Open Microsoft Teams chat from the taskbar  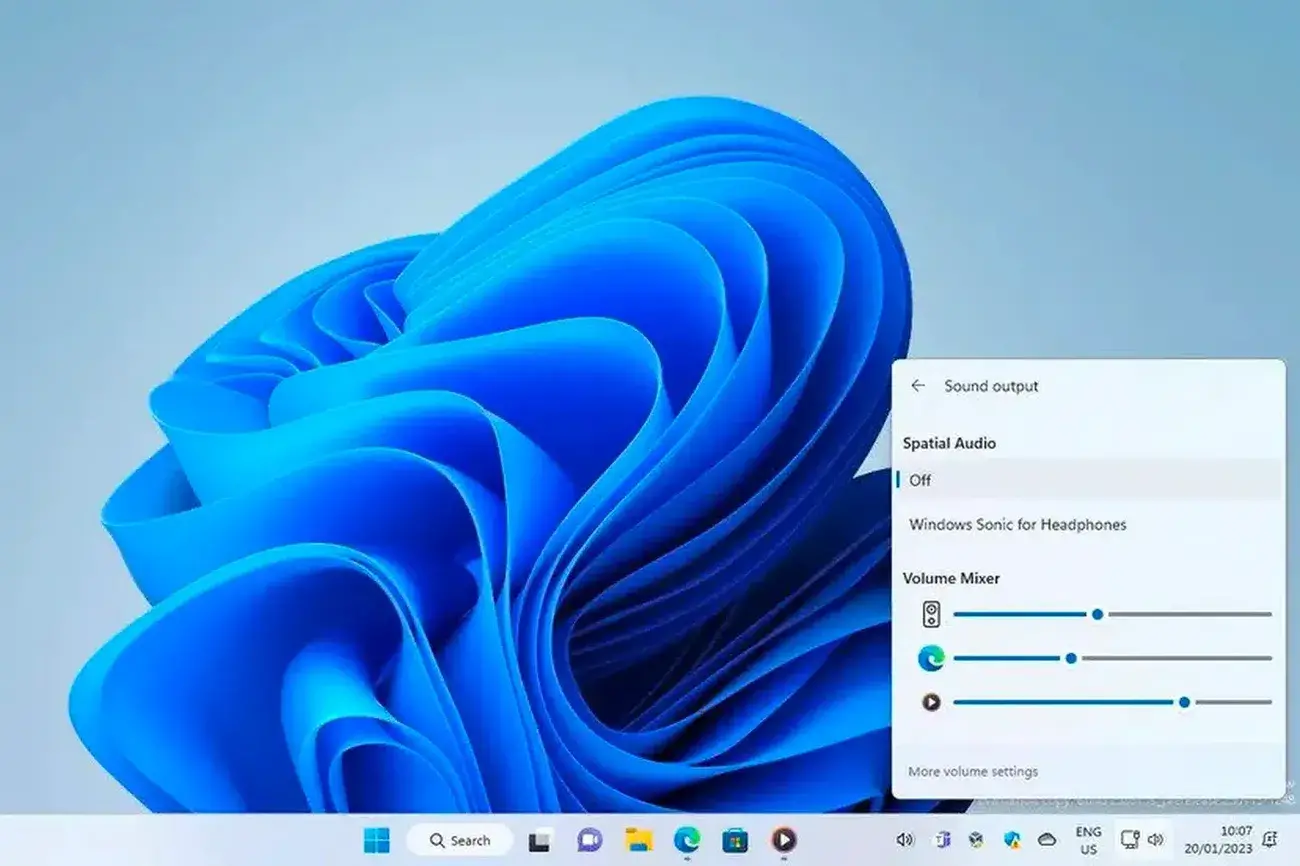coord(588,840)
